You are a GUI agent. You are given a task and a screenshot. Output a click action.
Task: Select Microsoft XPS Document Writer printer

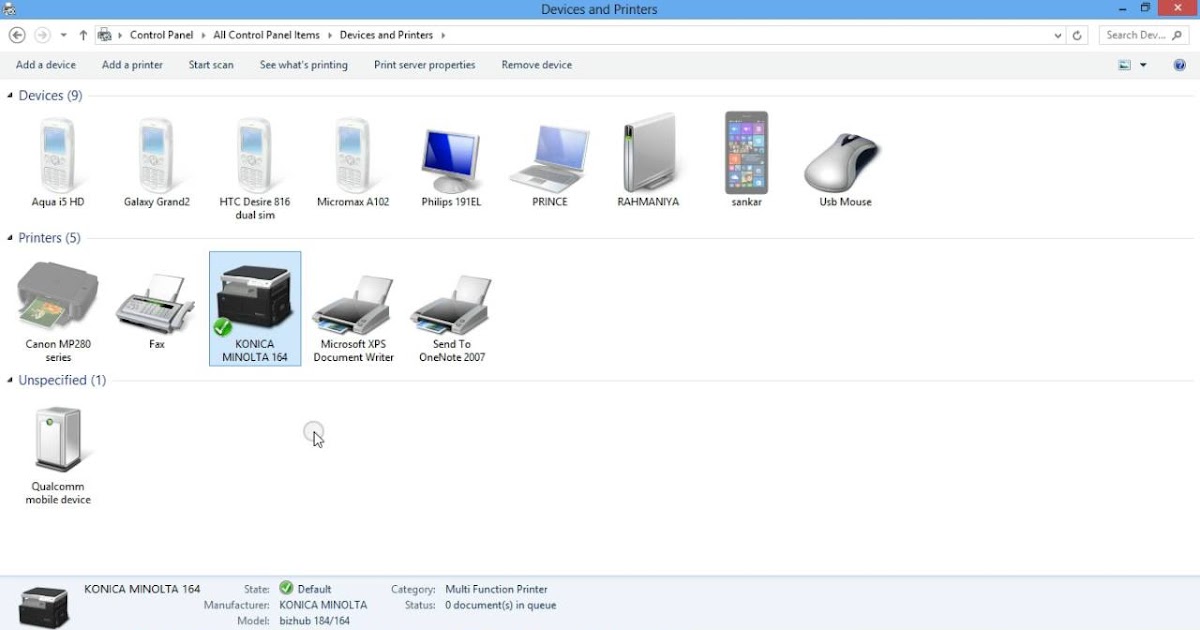pos(353,316)
